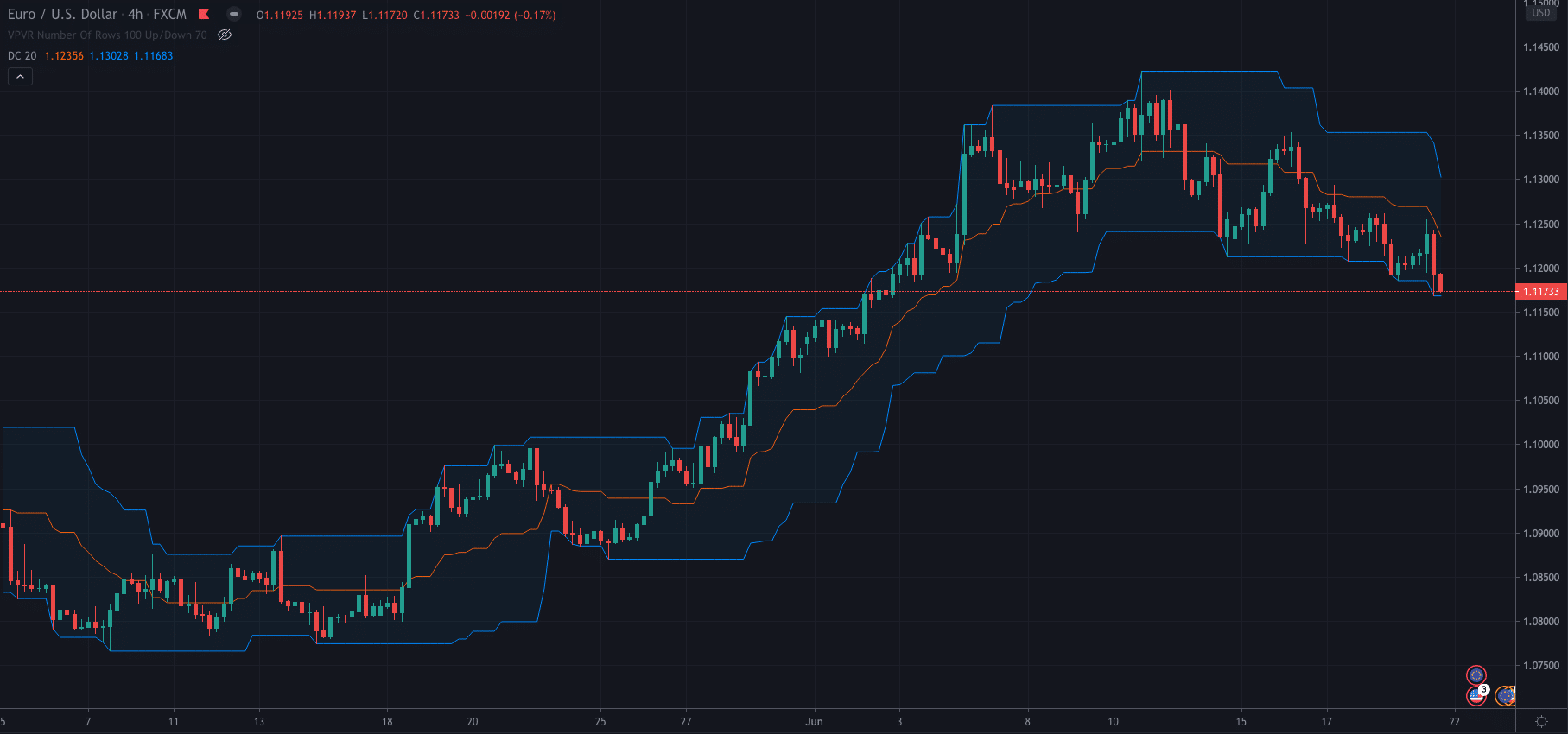
Task: Click the market status minus-circle icon
Action: pos(233,14)
